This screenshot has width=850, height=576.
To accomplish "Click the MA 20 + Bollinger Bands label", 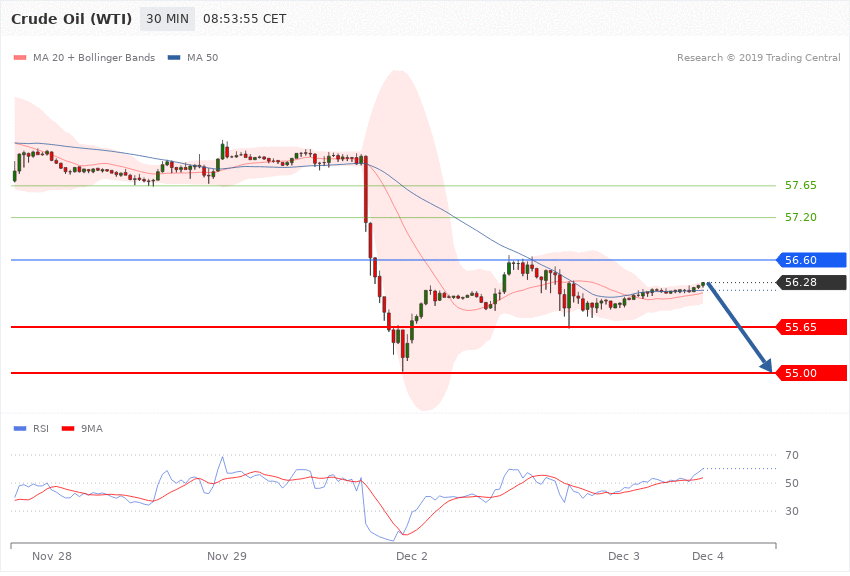I will pos(94,57).
